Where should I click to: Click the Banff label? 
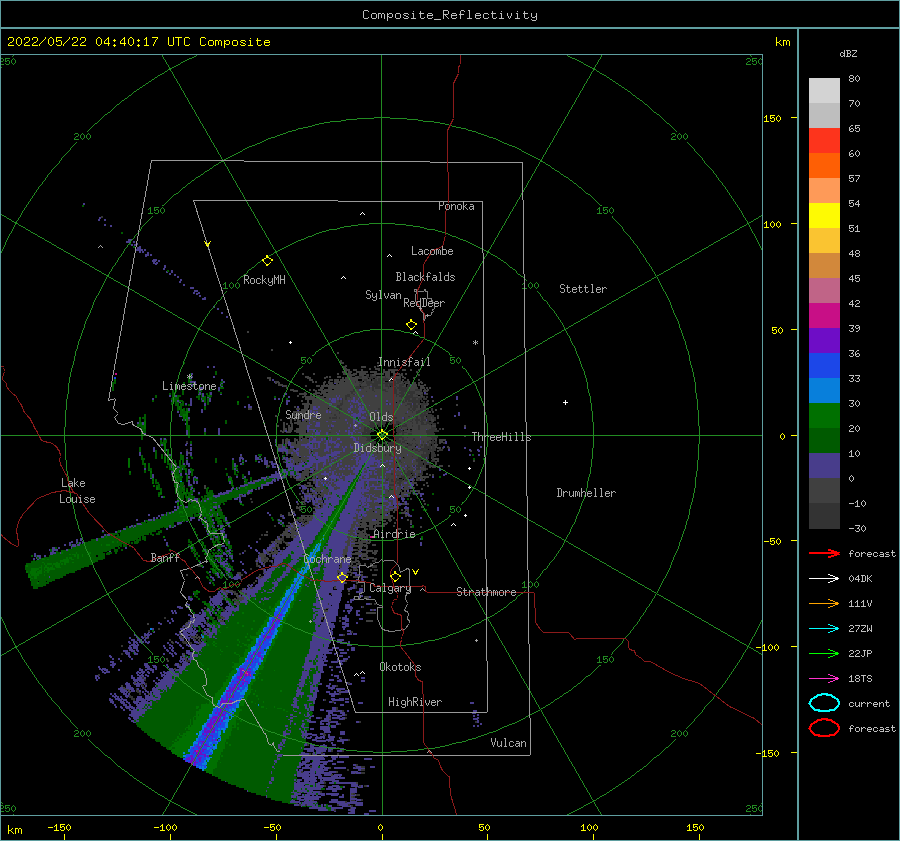point(165,558)
